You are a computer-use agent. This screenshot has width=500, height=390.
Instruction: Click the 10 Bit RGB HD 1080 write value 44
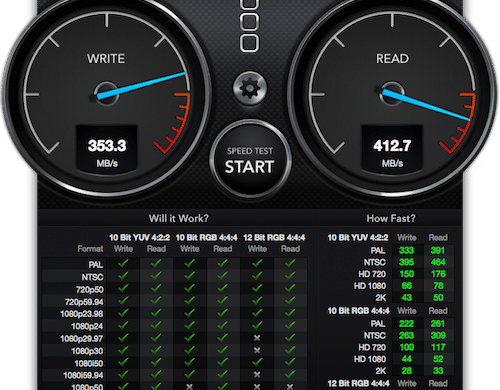[x=407, y=359]
